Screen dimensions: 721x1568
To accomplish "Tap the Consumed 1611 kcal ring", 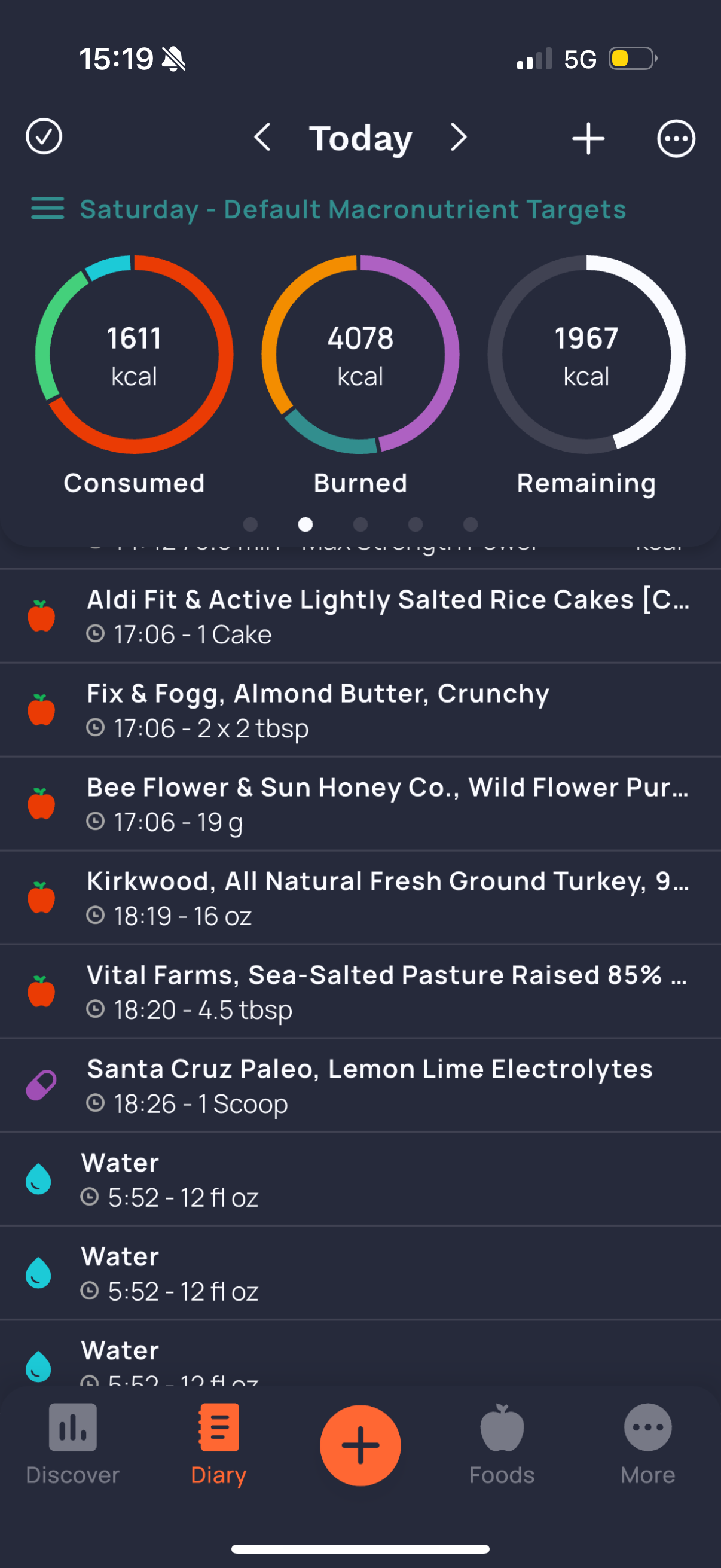I will [x=134, y=354].
